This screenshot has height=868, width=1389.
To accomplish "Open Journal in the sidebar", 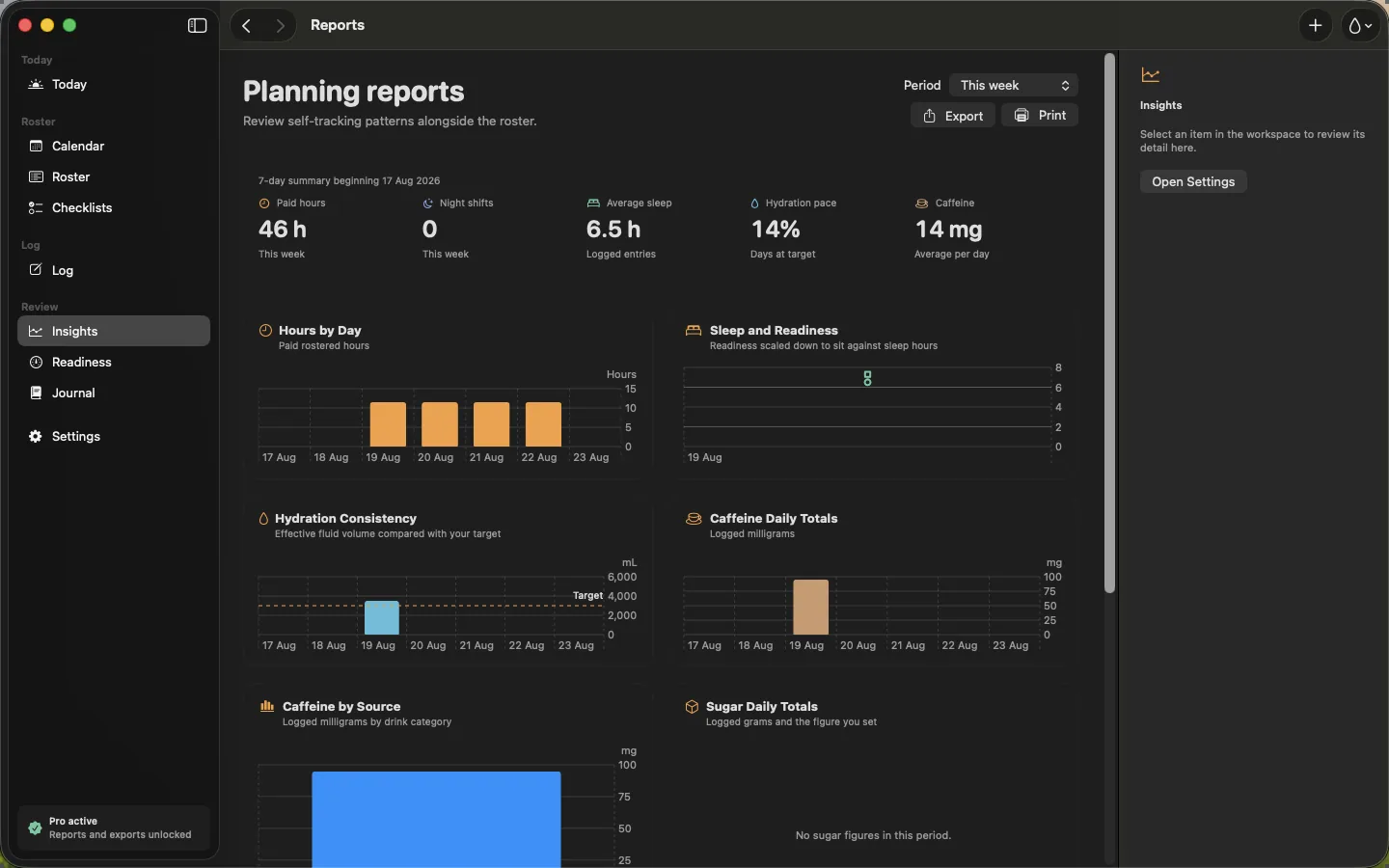I will [x=114, y=393].
